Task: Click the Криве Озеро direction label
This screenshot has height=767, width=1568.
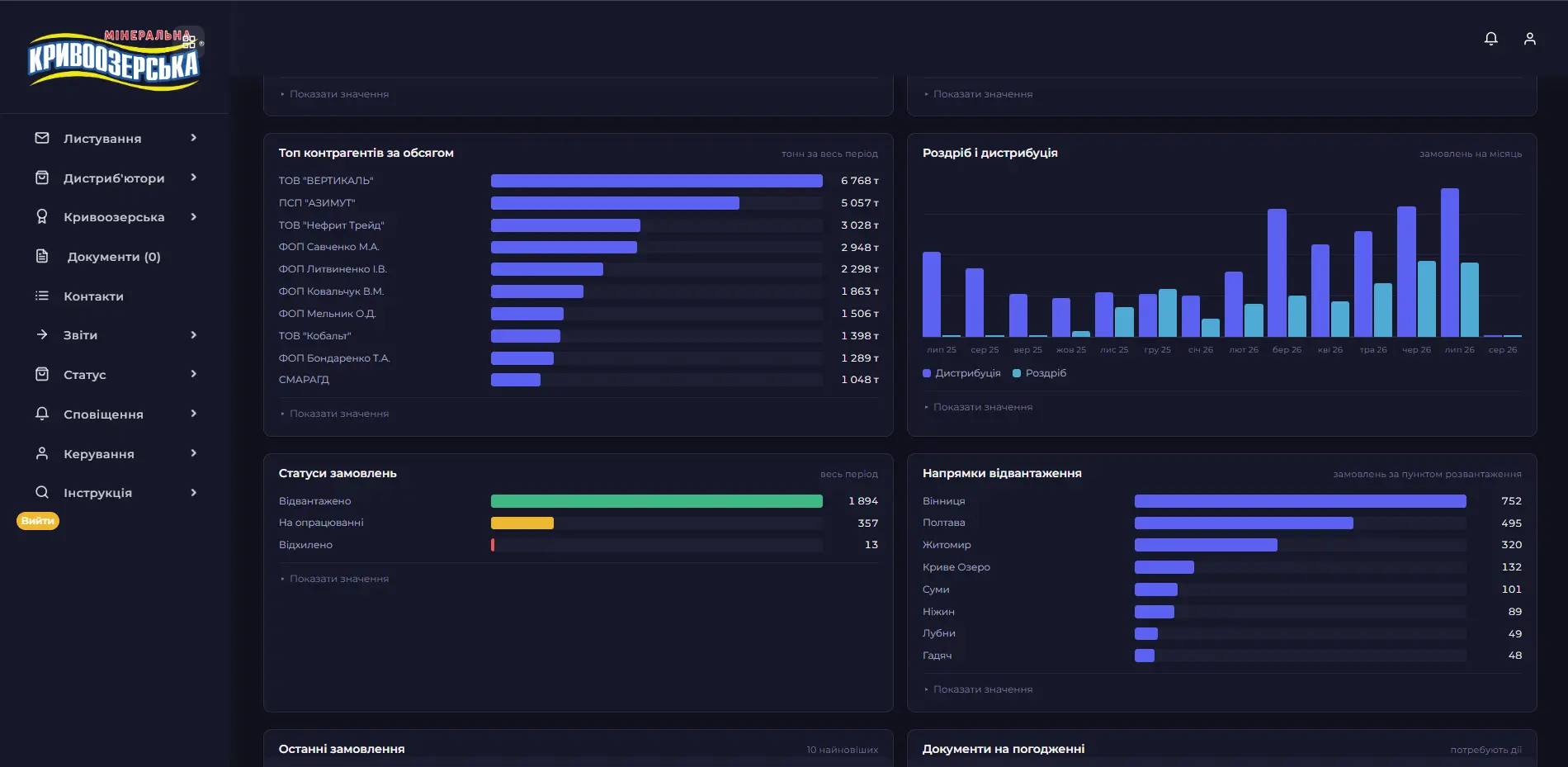Action: point(956,567)
